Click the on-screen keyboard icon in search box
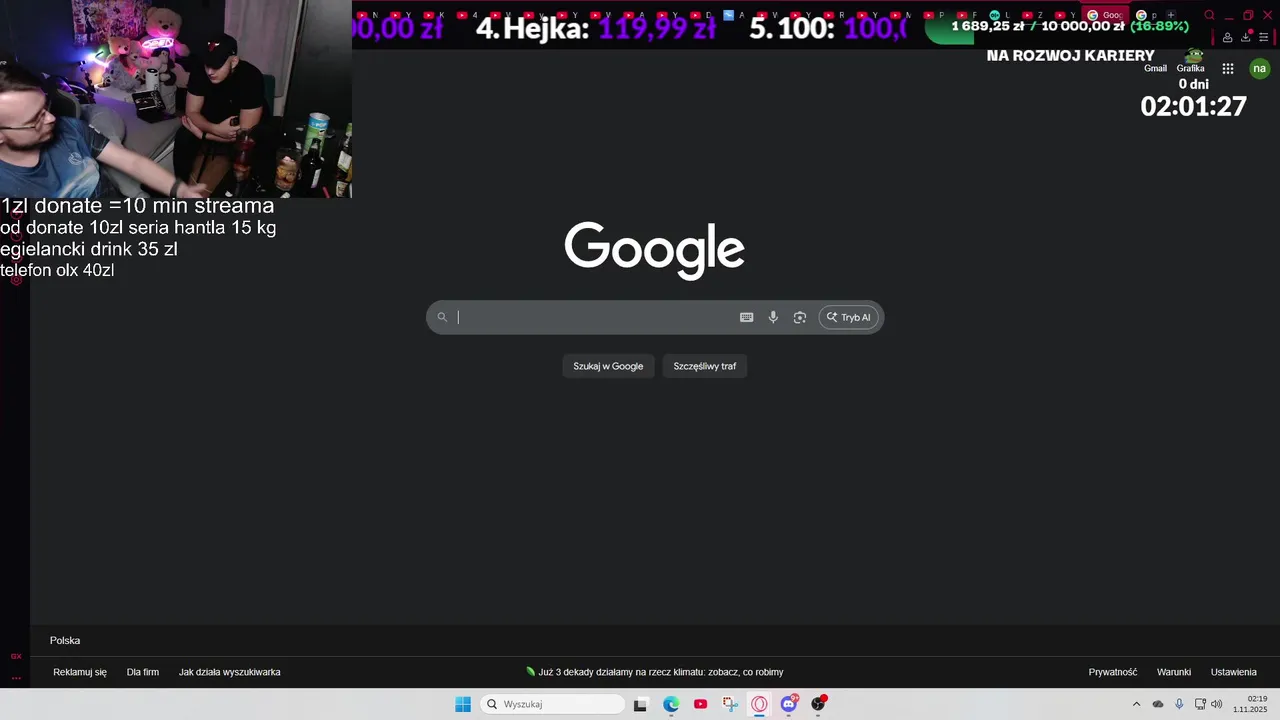1280x720 pixels. point(746,317)
